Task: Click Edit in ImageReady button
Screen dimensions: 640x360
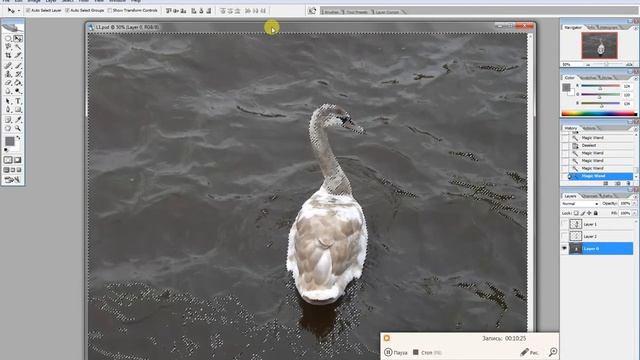Action: 13,180
